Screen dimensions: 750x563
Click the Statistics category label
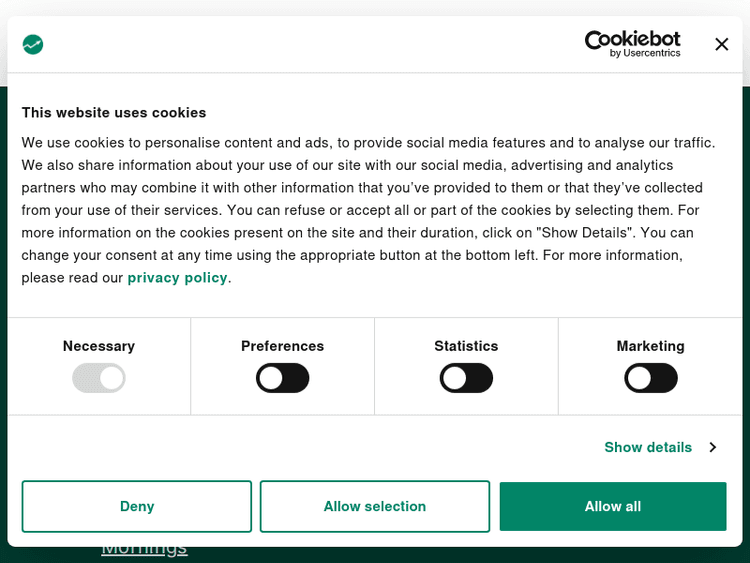(x=466, y=346)
